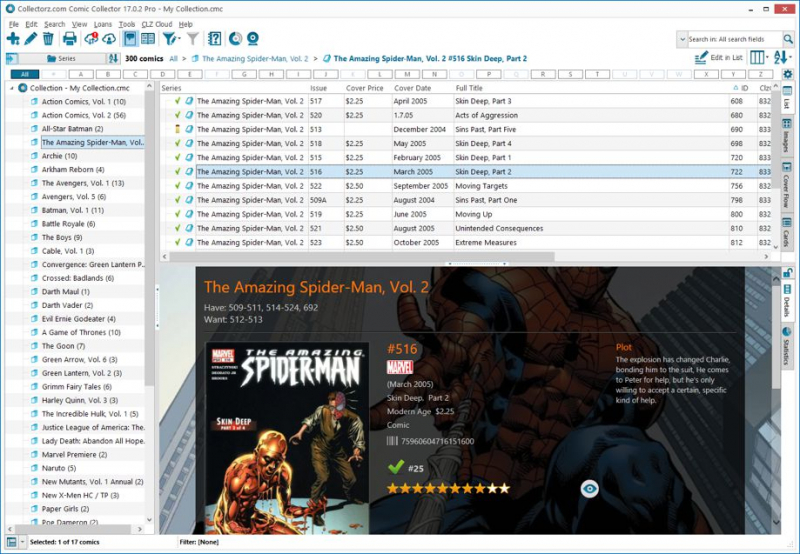Collapse the folder panel arrow icon
This screenshot has height=554, width=800.
[11, 59]
